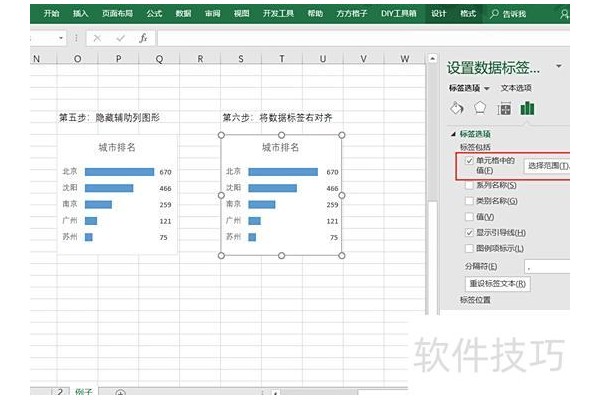This screenshot has height=400, width=600.
Task: Click label 259 in the left chart
Action: (165, 205)
